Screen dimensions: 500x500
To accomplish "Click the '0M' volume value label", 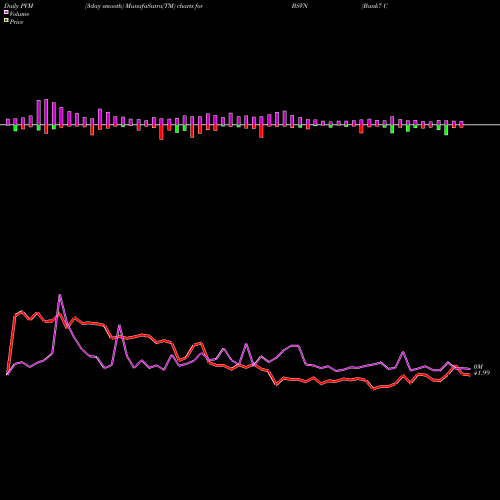I will [478, 367].
